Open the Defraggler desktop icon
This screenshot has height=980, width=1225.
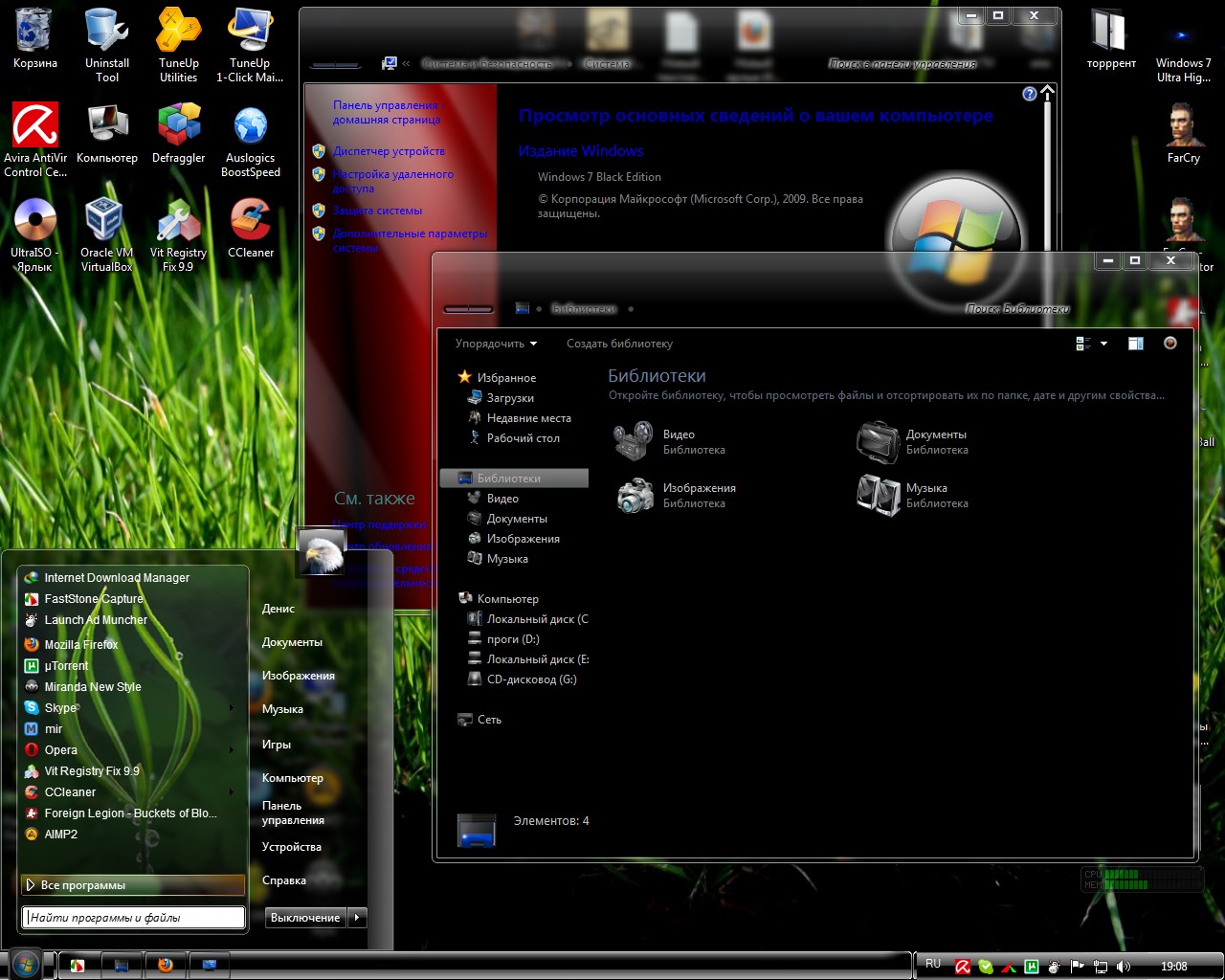click(x=179, y=134)
